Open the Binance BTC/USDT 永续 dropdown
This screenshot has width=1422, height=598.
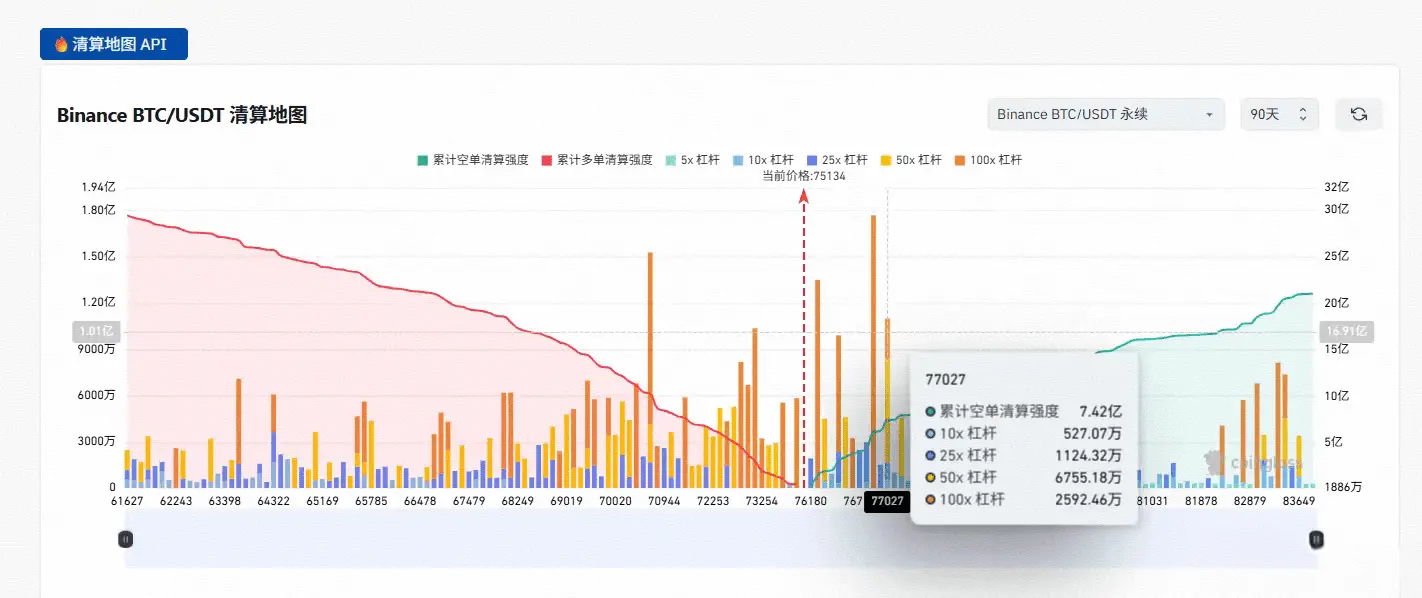pyautogui.click(x=1105, y=114)
